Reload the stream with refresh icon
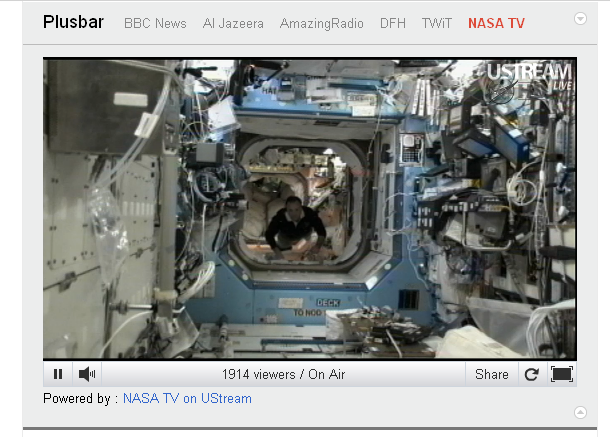 [531, 374]
